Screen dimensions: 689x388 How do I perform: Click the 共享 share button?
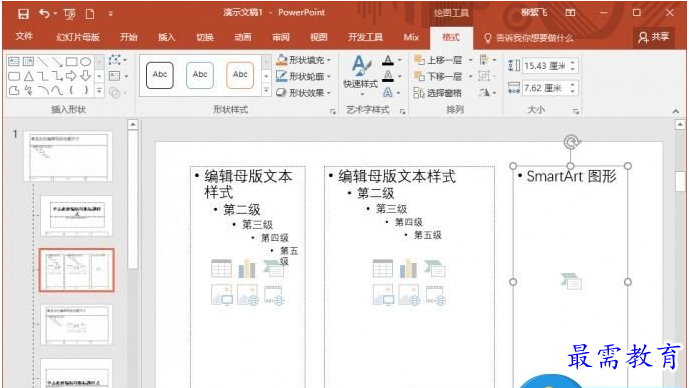tap(654, 37)
